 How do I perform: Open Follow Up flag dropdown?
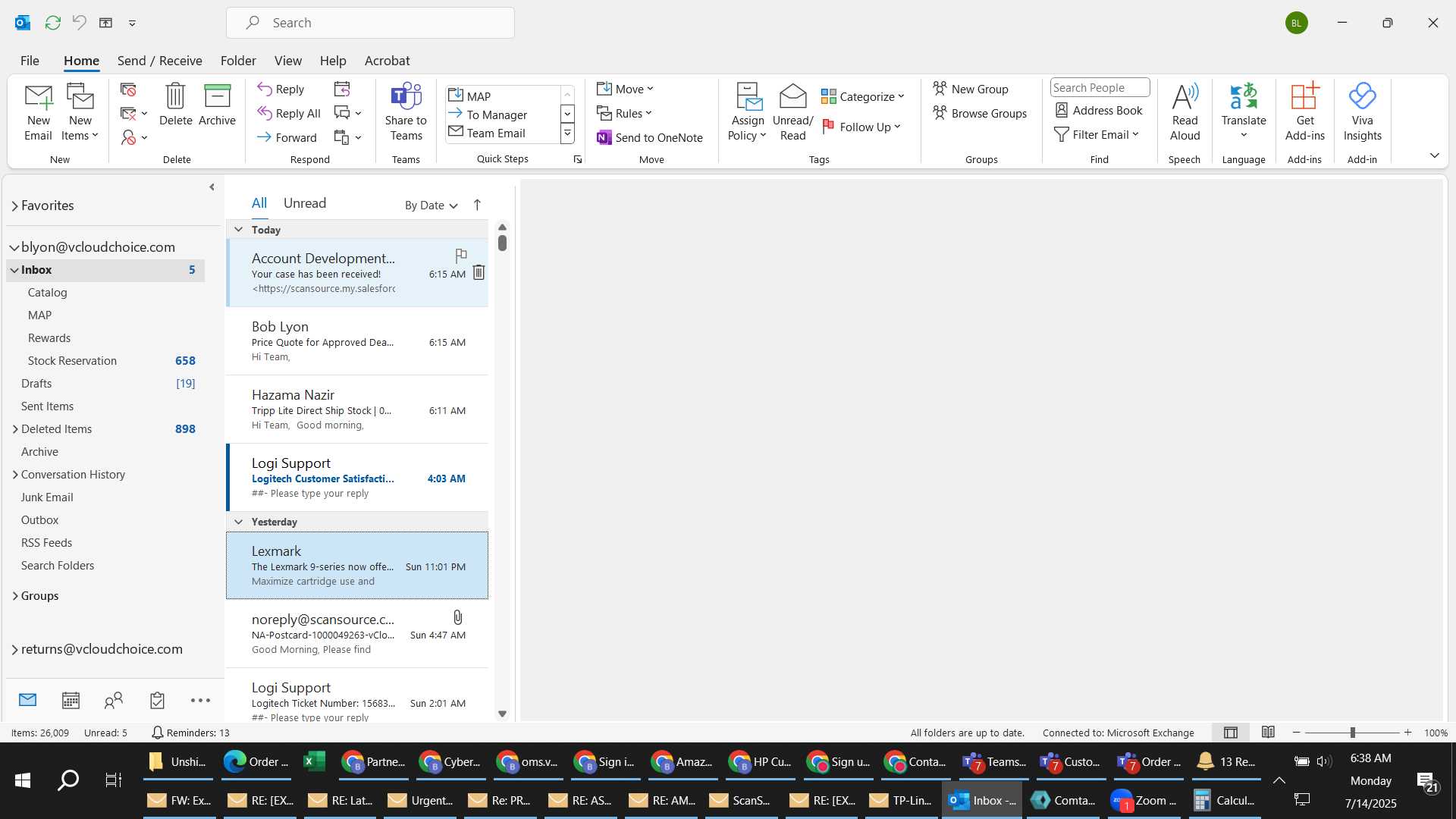(861, 127)
